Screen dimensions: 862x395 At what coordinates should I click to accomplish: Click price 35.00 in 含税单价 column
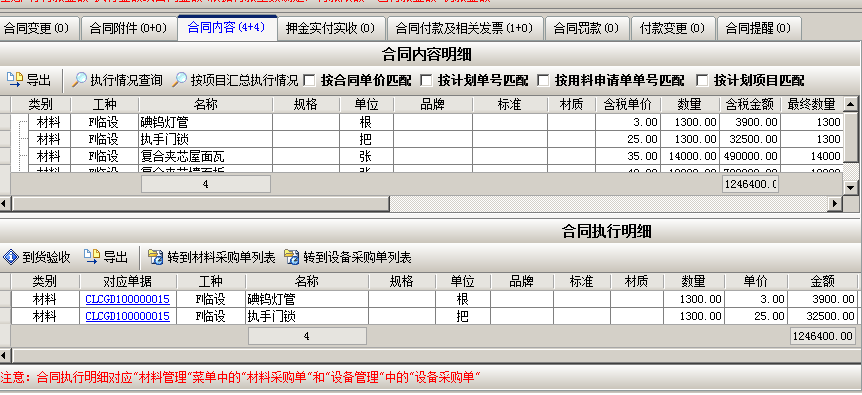[x=628, y=156]
